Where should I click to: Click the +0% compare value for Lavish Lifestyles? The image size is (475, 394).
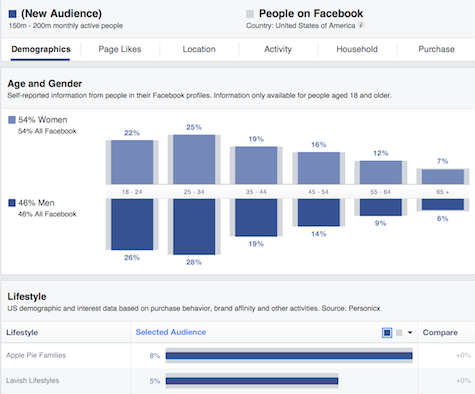(x=463, y=381)
